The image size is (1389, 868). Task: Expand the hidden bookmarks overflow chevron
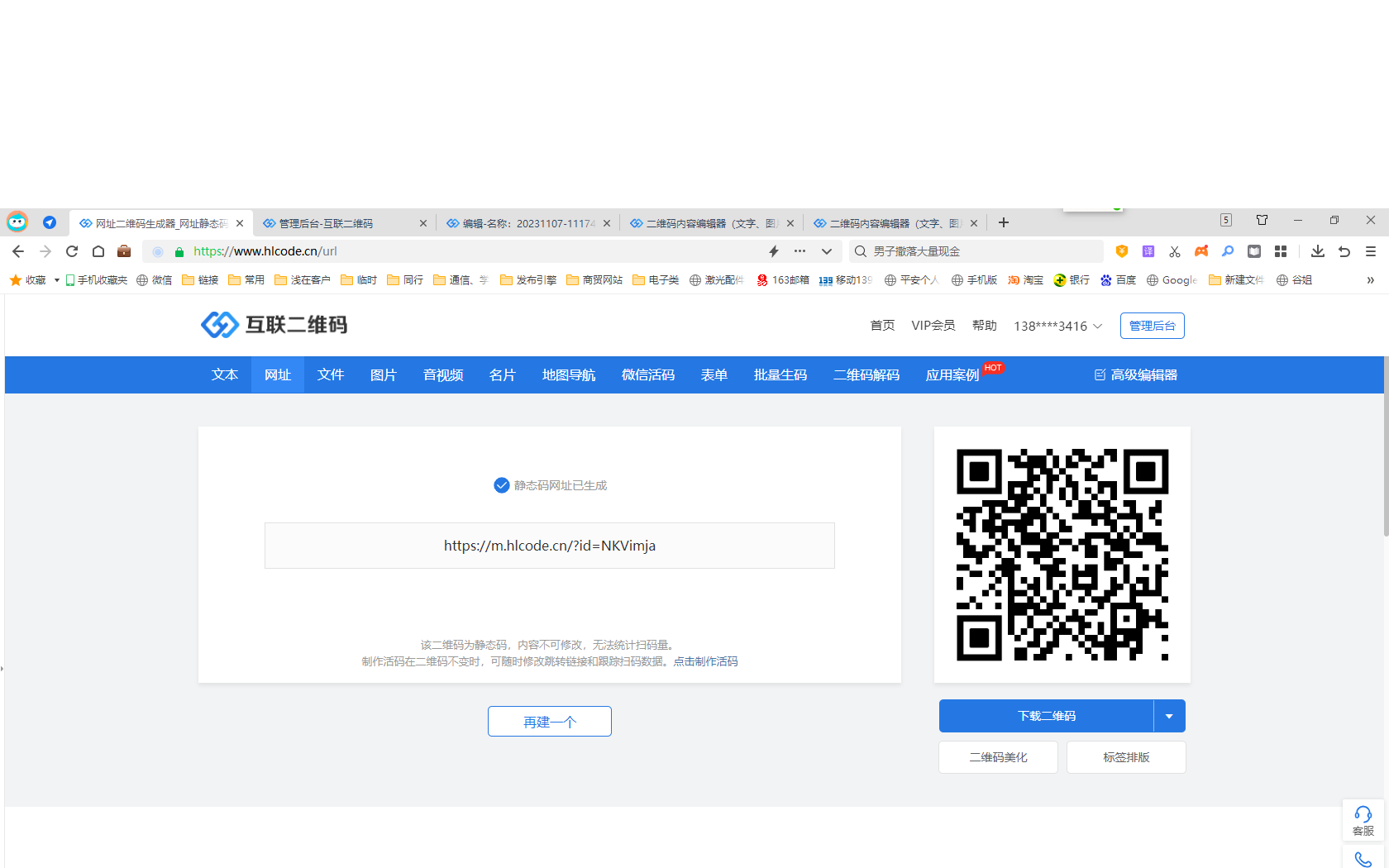1370,280
